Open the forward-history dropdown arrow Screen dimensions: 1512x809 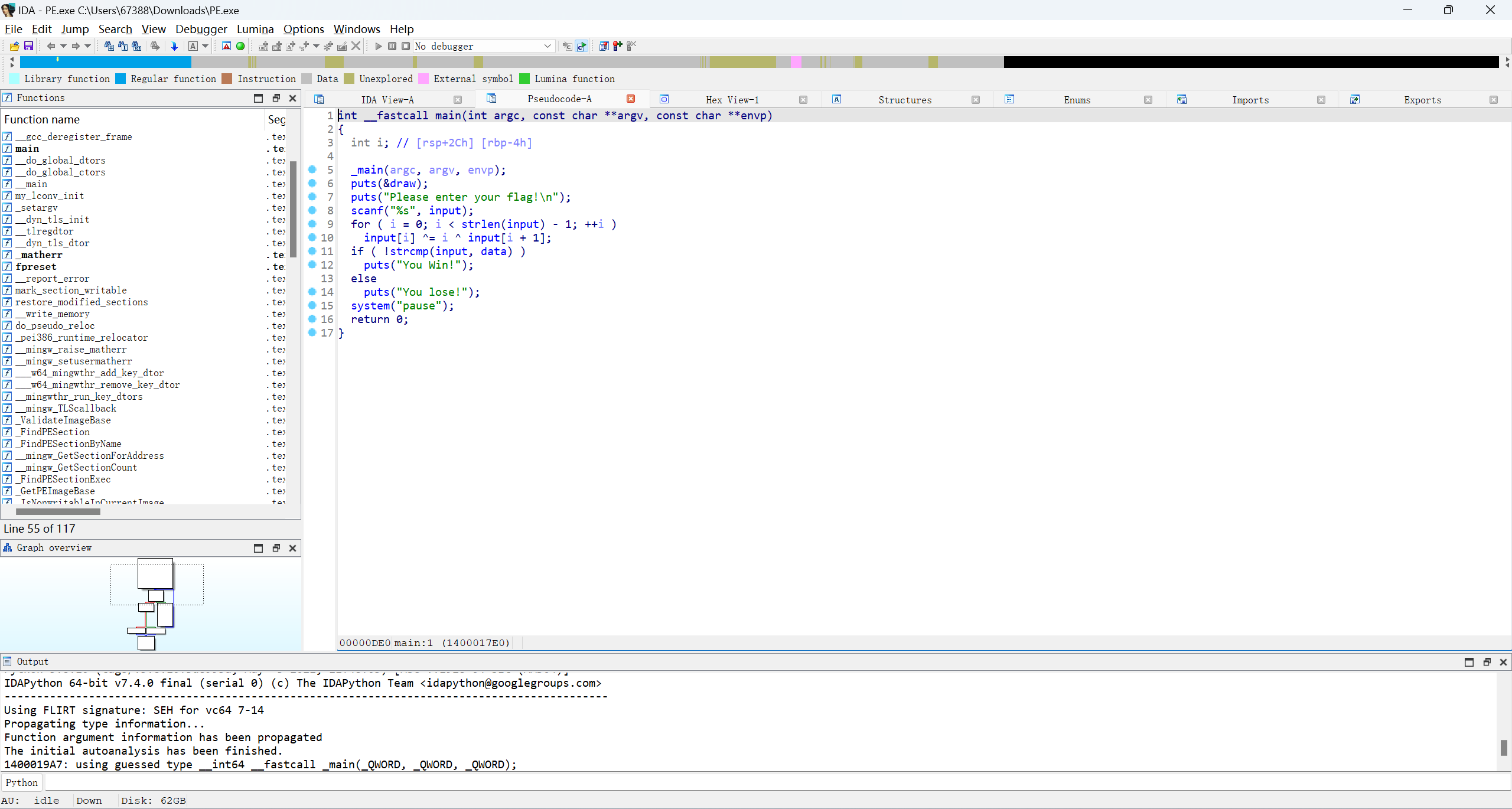coord(88,46)
